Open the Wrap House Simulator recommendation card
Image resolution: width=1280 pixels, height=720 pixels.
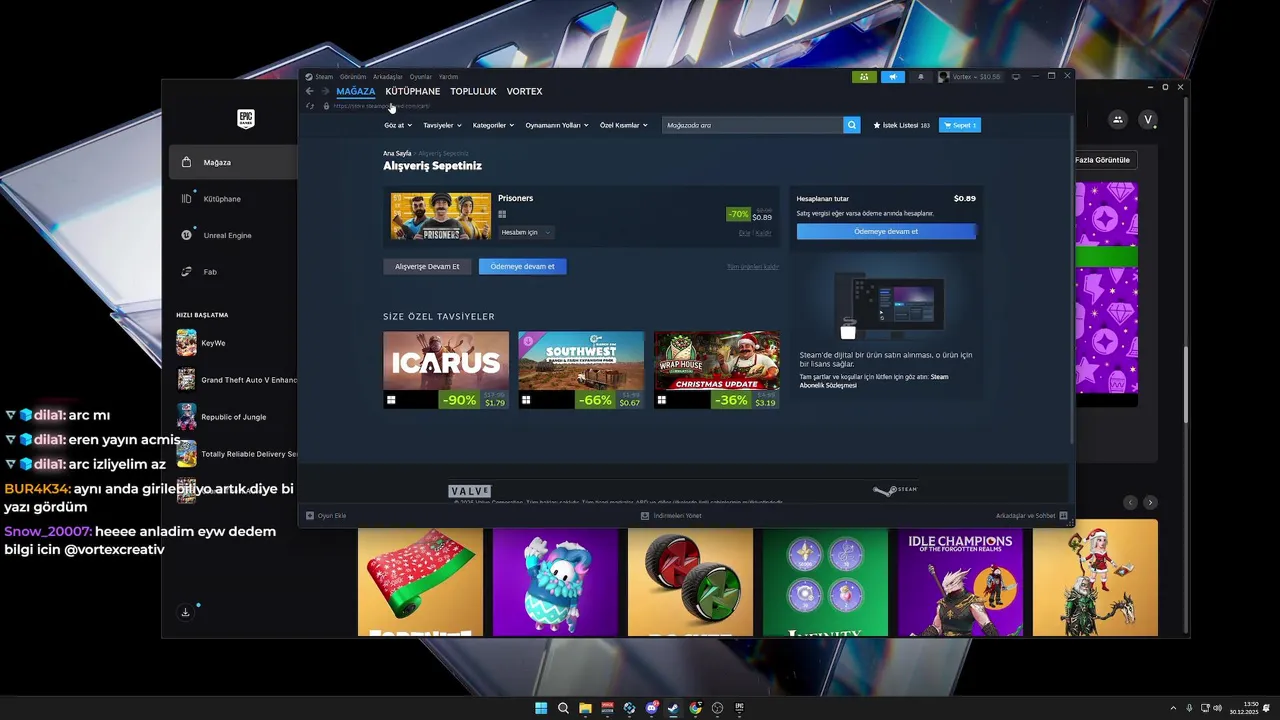[x=716, y=370]
